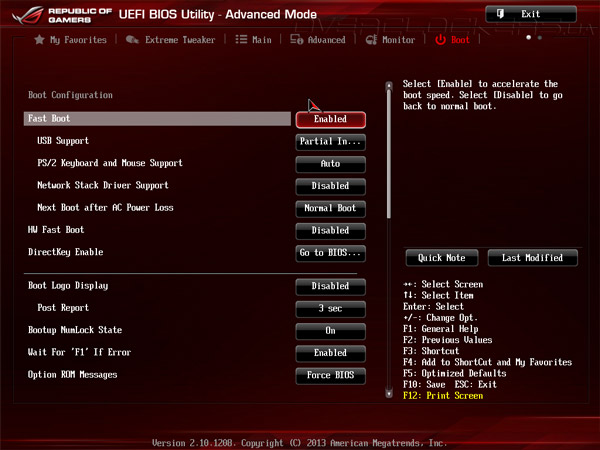Open DirectKey Enable Go to BIOS dropdown
The image size is (600, 450).
[330, 253]
